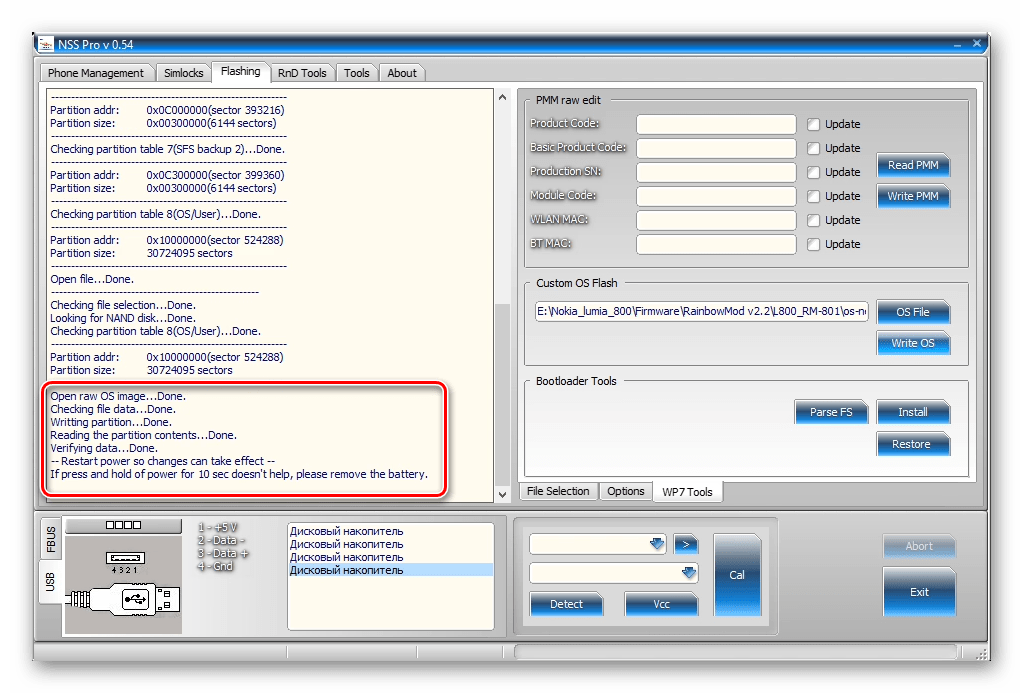Click the Write OS button
This screenshot has height=693, width=1023.
[x=913, y=343]
